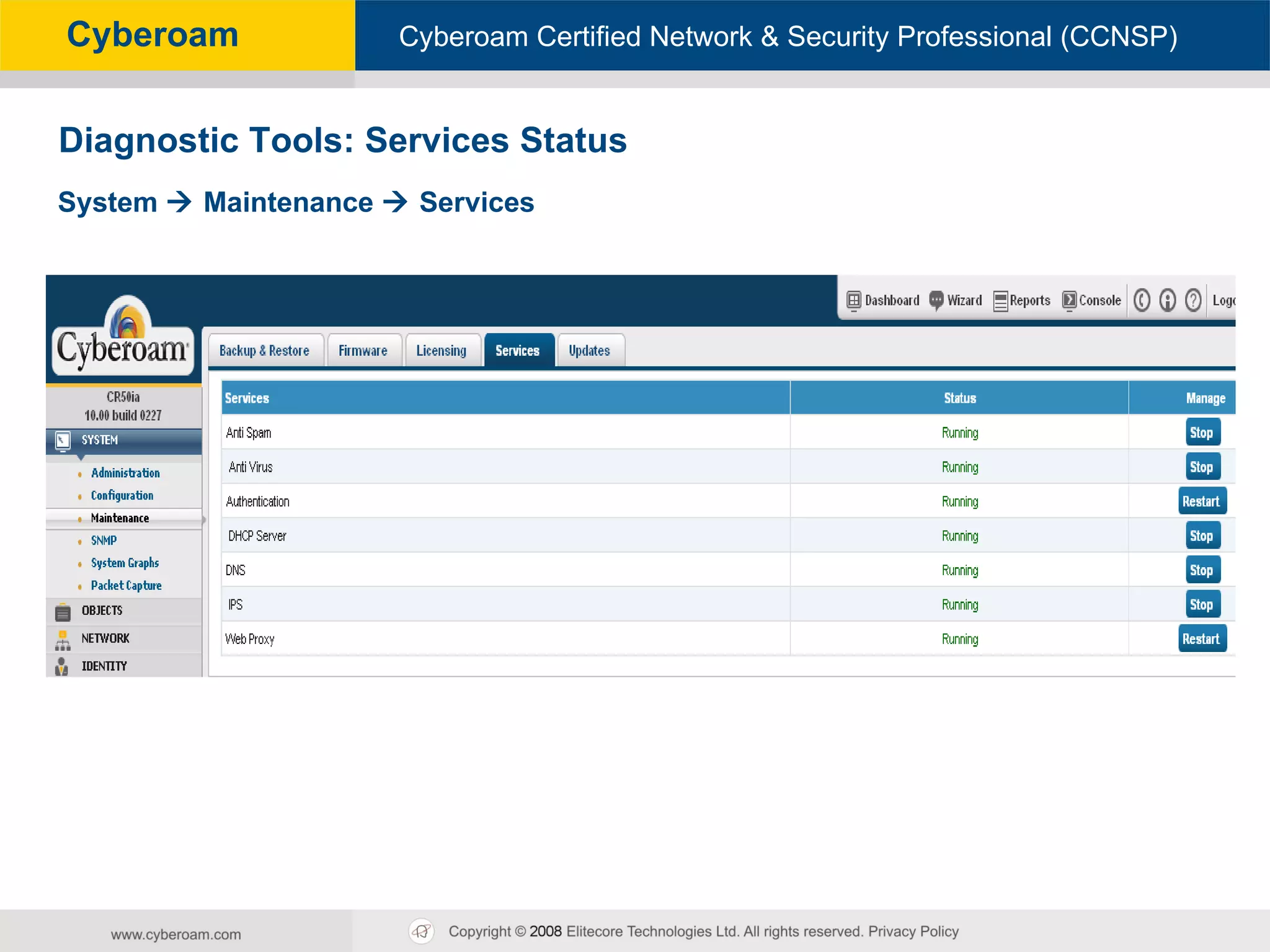Click the SYSTEM monitor icon in sidebar
Image resolution: width=1270 pixels, height=952 pixels.
coord(63,441)
